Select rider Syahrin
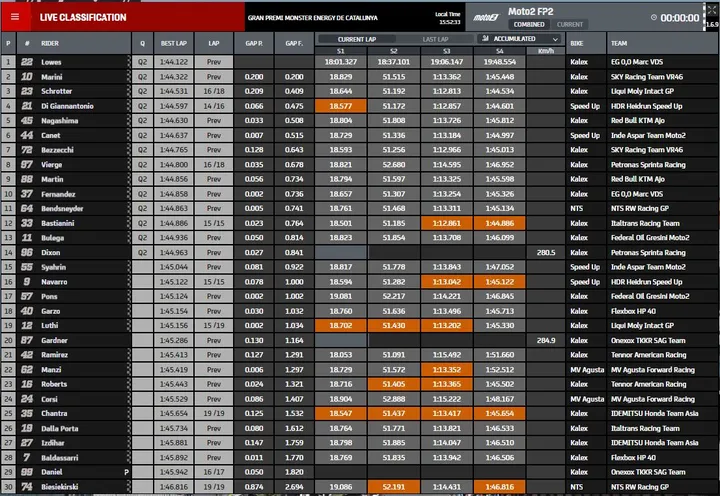The height and width of the screenshot is (496, 720). pos(53,267)
